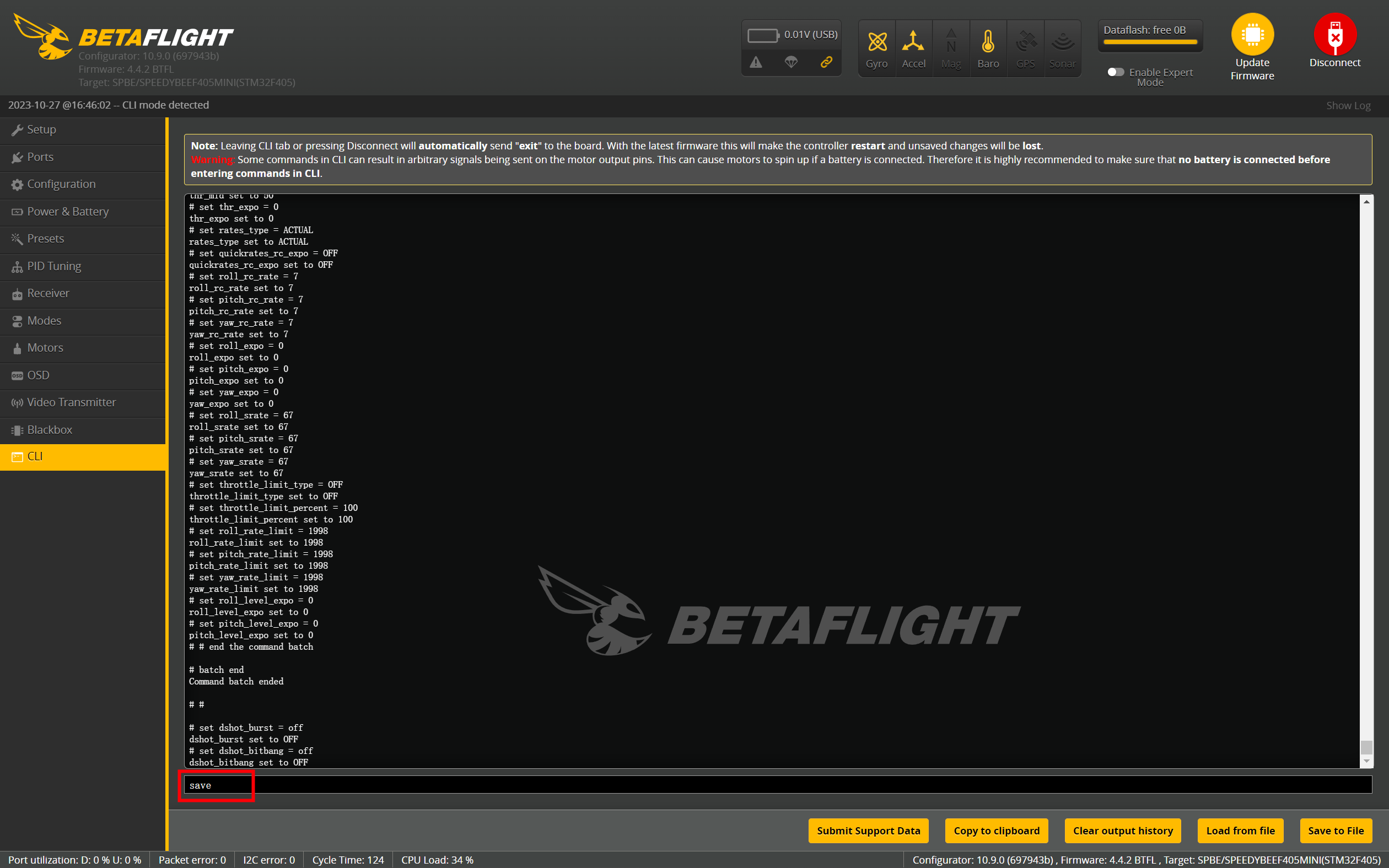Open the Setup tab
1389x868 pixels.
(x=83, y=130)
